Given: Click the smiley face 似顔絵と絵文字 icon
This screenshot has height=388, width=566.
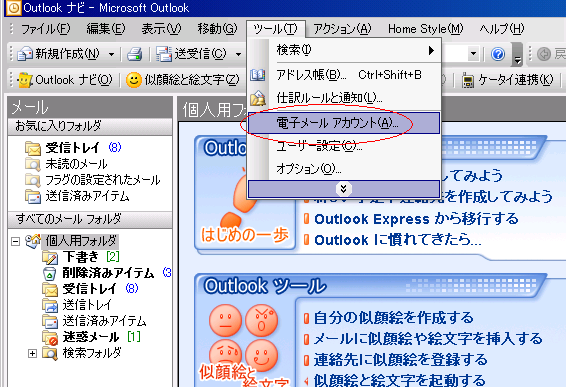Looking at the screenshot, I should tap(134, 80).
